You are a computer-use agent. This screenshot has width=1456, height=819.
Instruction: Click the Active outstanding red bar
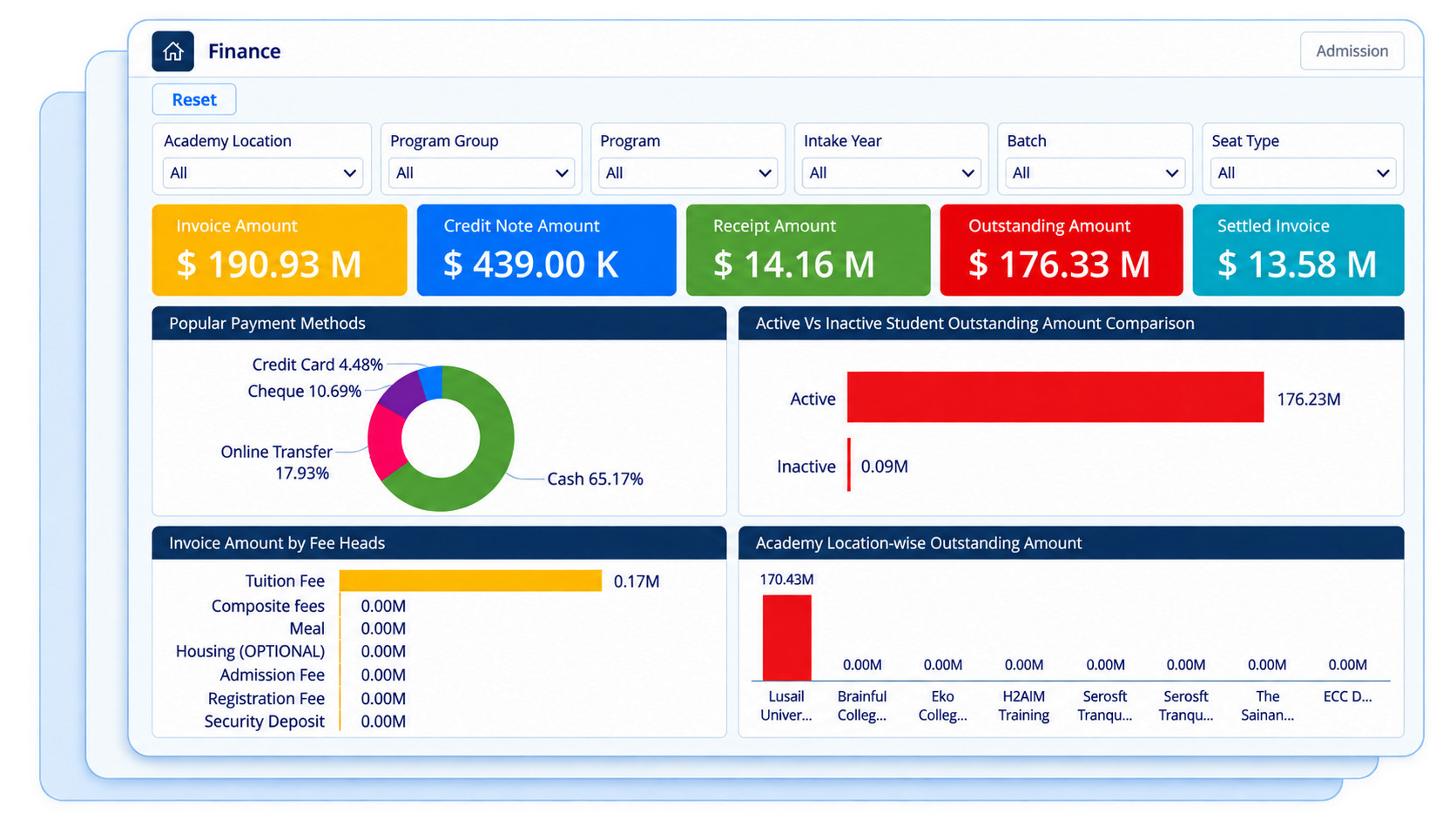[1055, 398]
